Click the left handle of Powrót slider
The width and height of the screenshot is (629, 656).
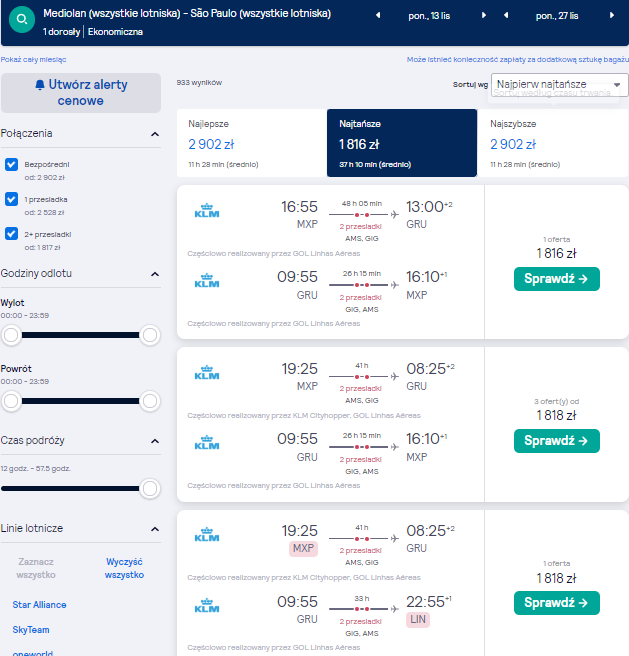point(11,401)
